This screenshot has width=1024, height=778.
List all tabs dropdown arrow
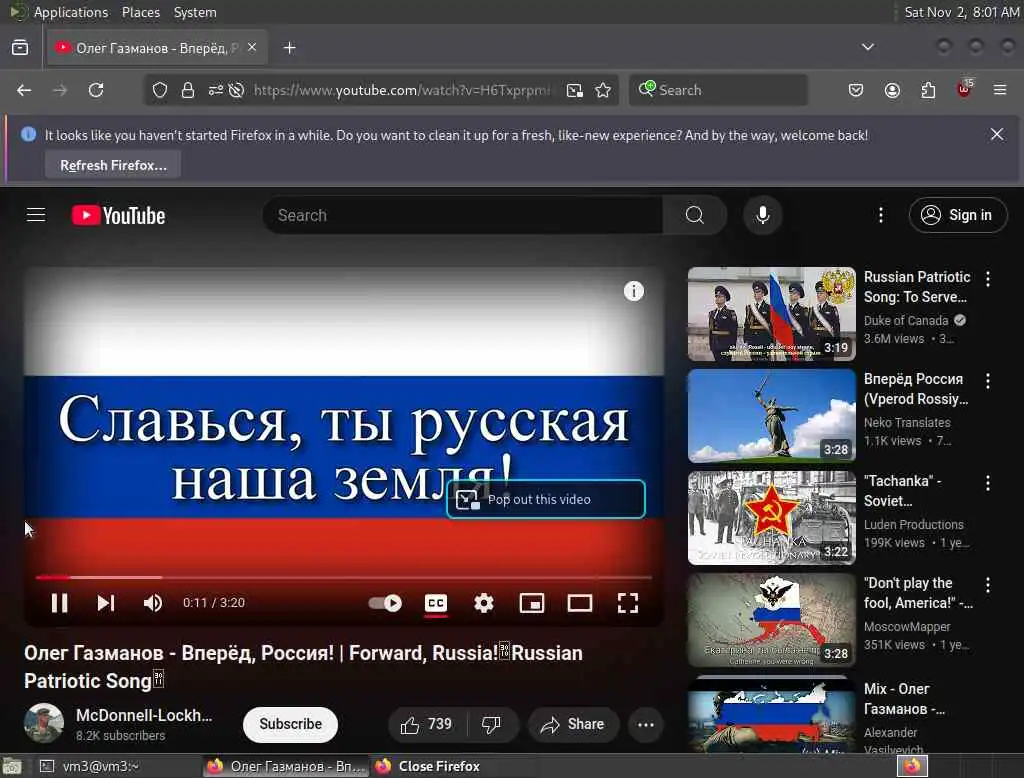867,47
